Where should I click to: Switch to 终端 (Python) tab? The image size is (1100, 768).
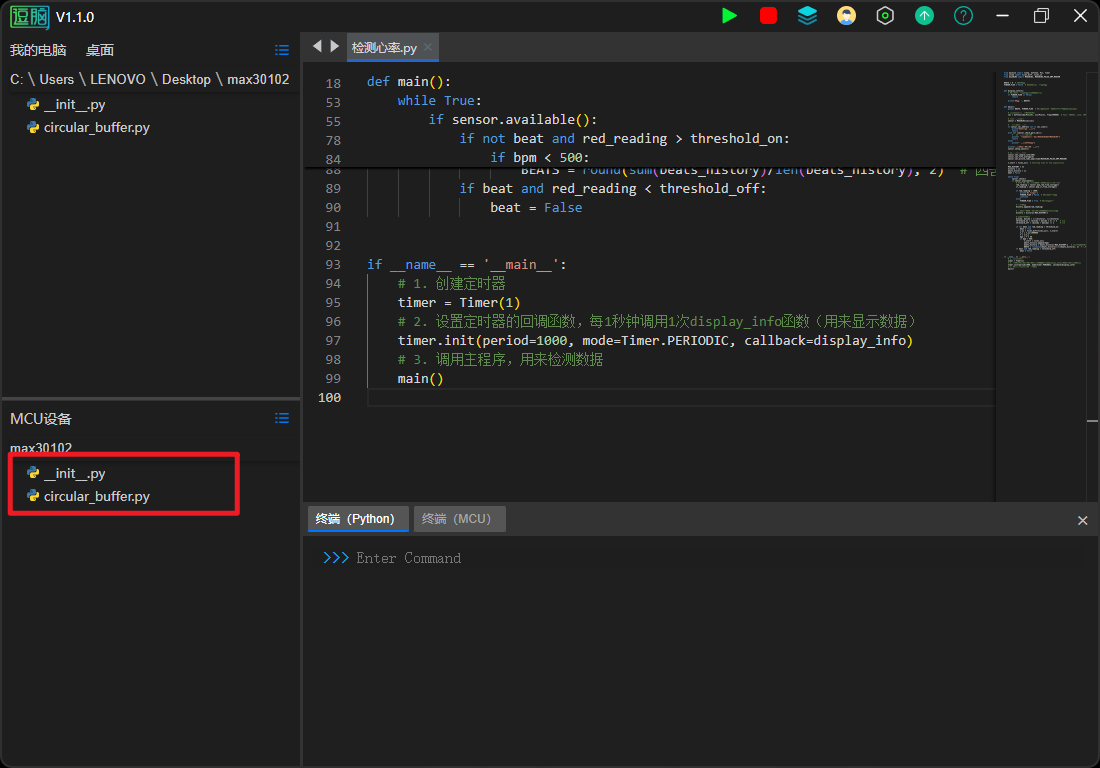pos(358,519)
